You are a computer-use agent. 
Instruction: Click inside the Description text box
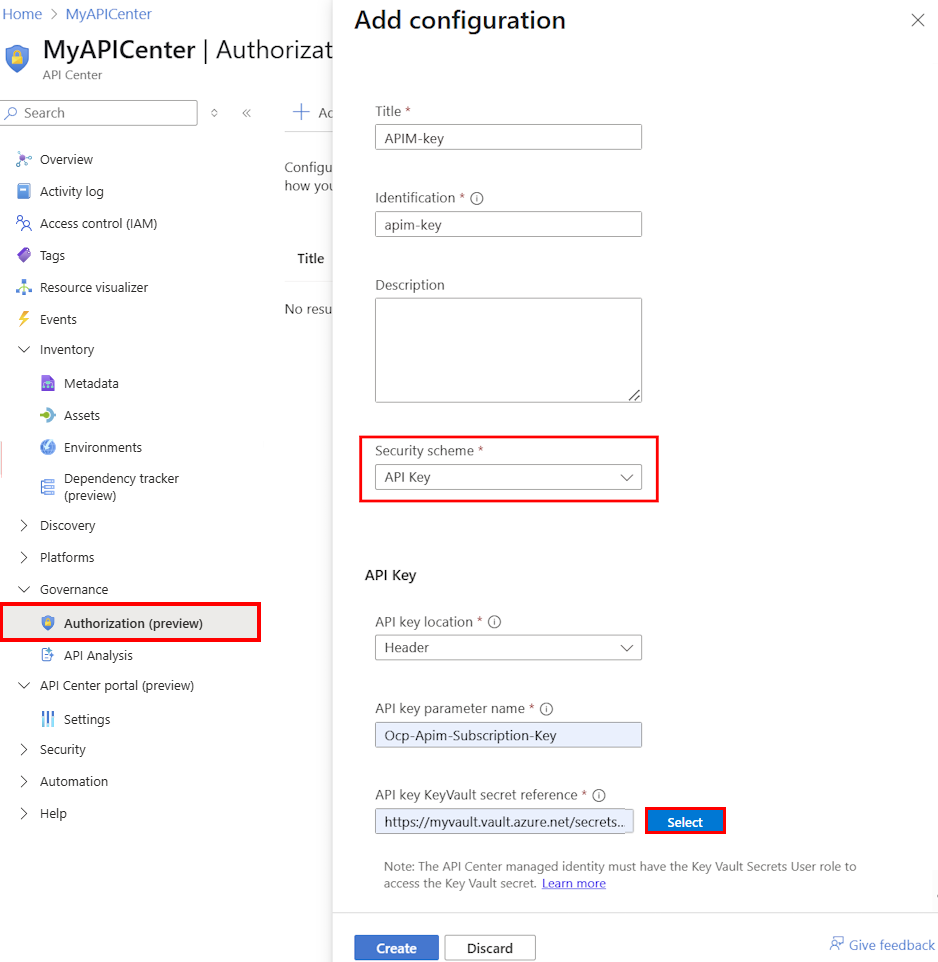508,349
